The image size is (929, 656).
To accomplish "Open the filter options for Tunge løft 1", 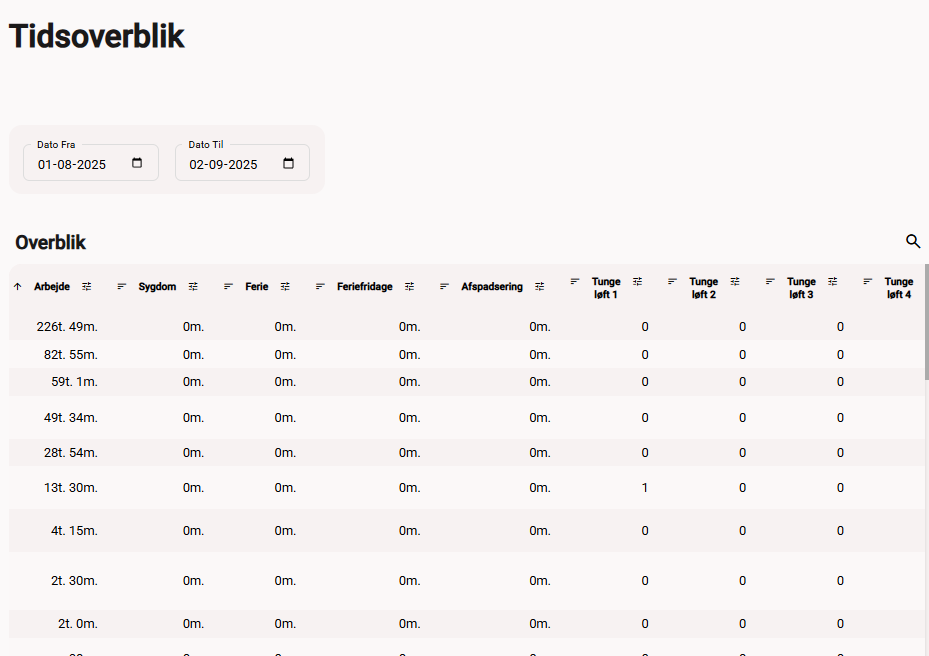I will point(637,282).
